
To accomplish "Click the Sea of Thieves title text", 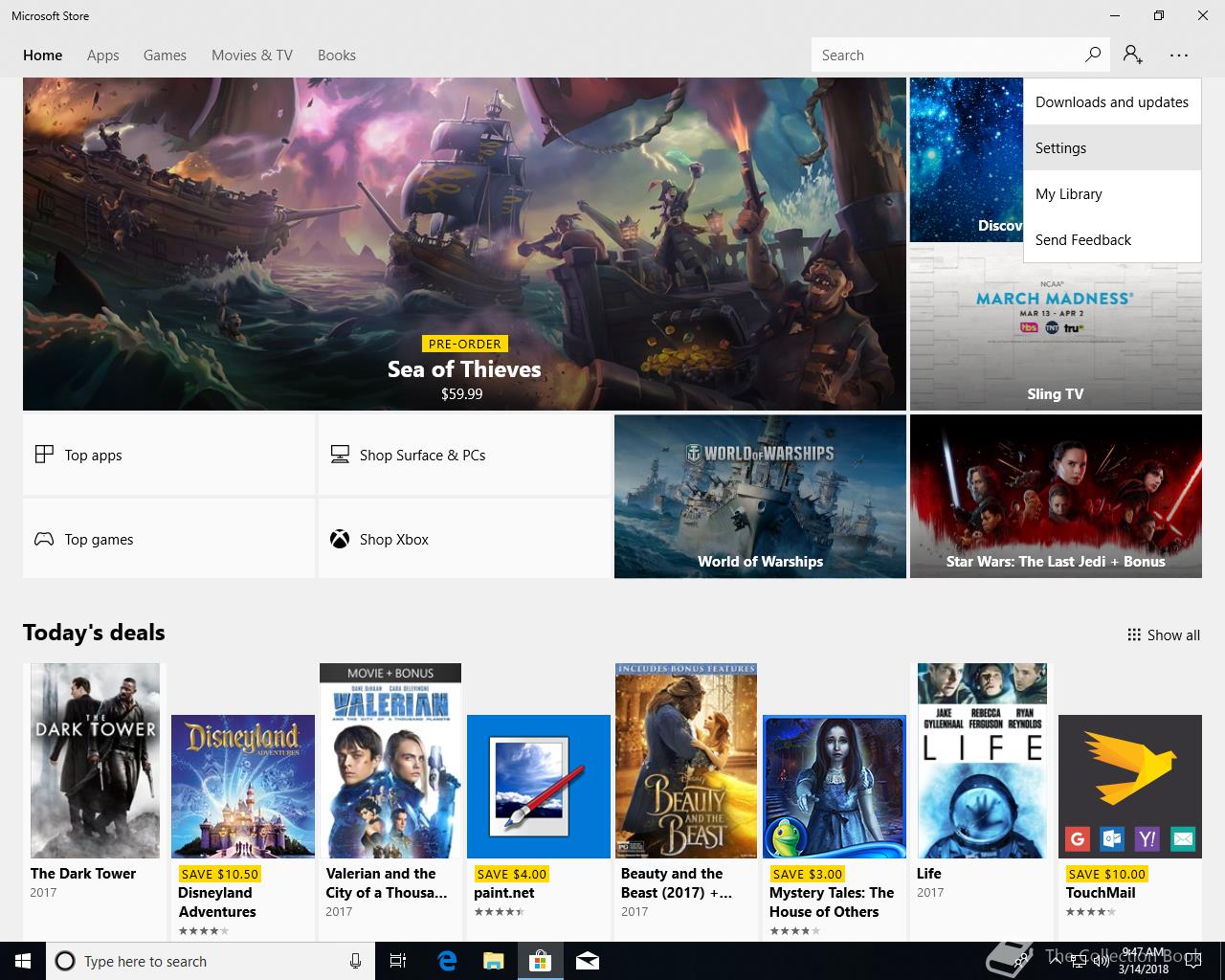I will coord(464,369).
